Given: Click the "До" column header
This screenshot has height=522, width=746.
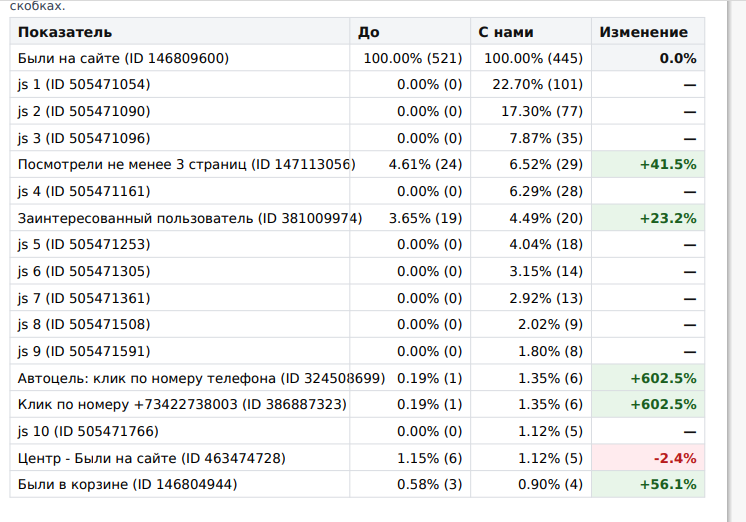Looking at the screenshot, I should (368, 33).
